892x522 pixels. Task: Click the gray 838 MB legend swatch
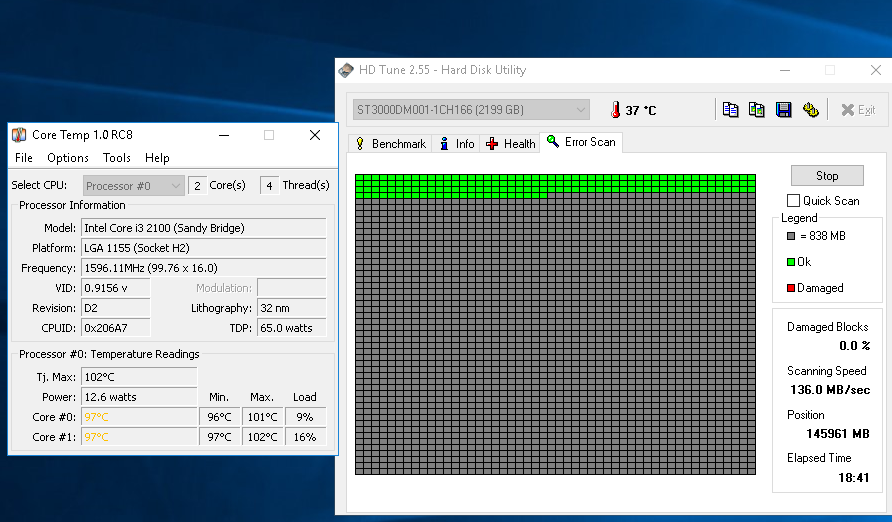click(791, 236)
